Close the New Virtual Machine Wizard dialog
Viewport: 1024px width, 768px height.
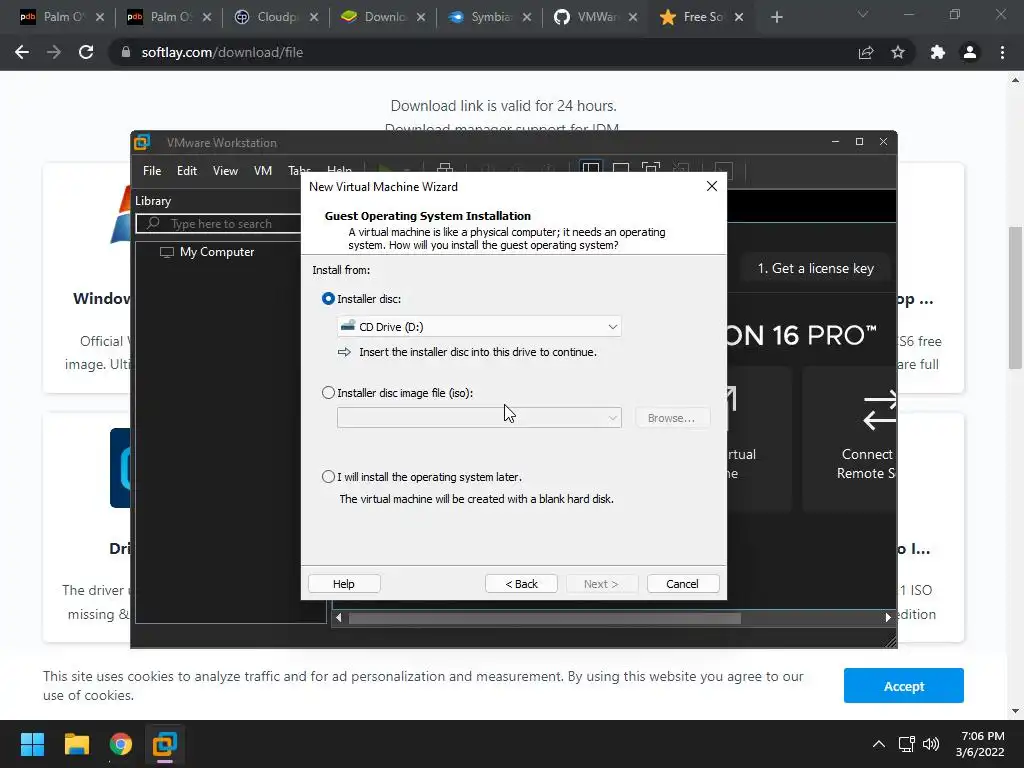pyautogui.click(x=712, y=186)
